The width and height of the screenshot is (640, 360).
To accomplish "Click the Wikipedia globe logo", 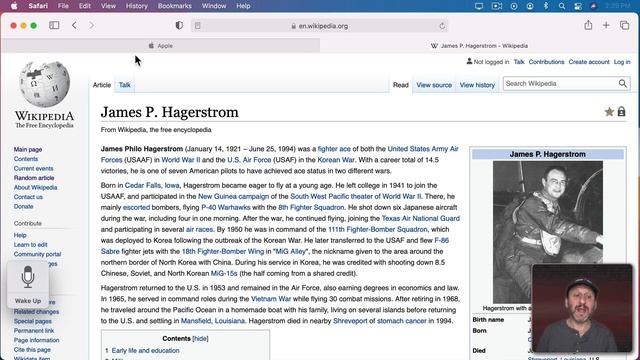I will 44,84.
